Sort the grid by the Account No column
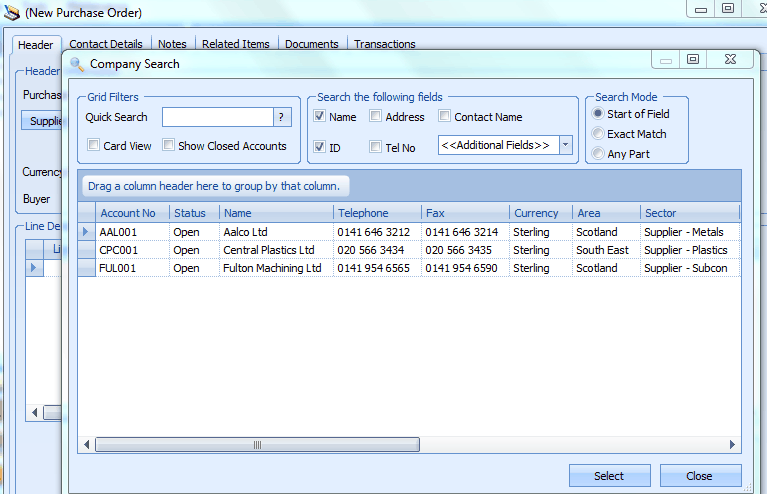Viewport: 767px width, 494px height. pyautogui.click(x=128, y=213)
